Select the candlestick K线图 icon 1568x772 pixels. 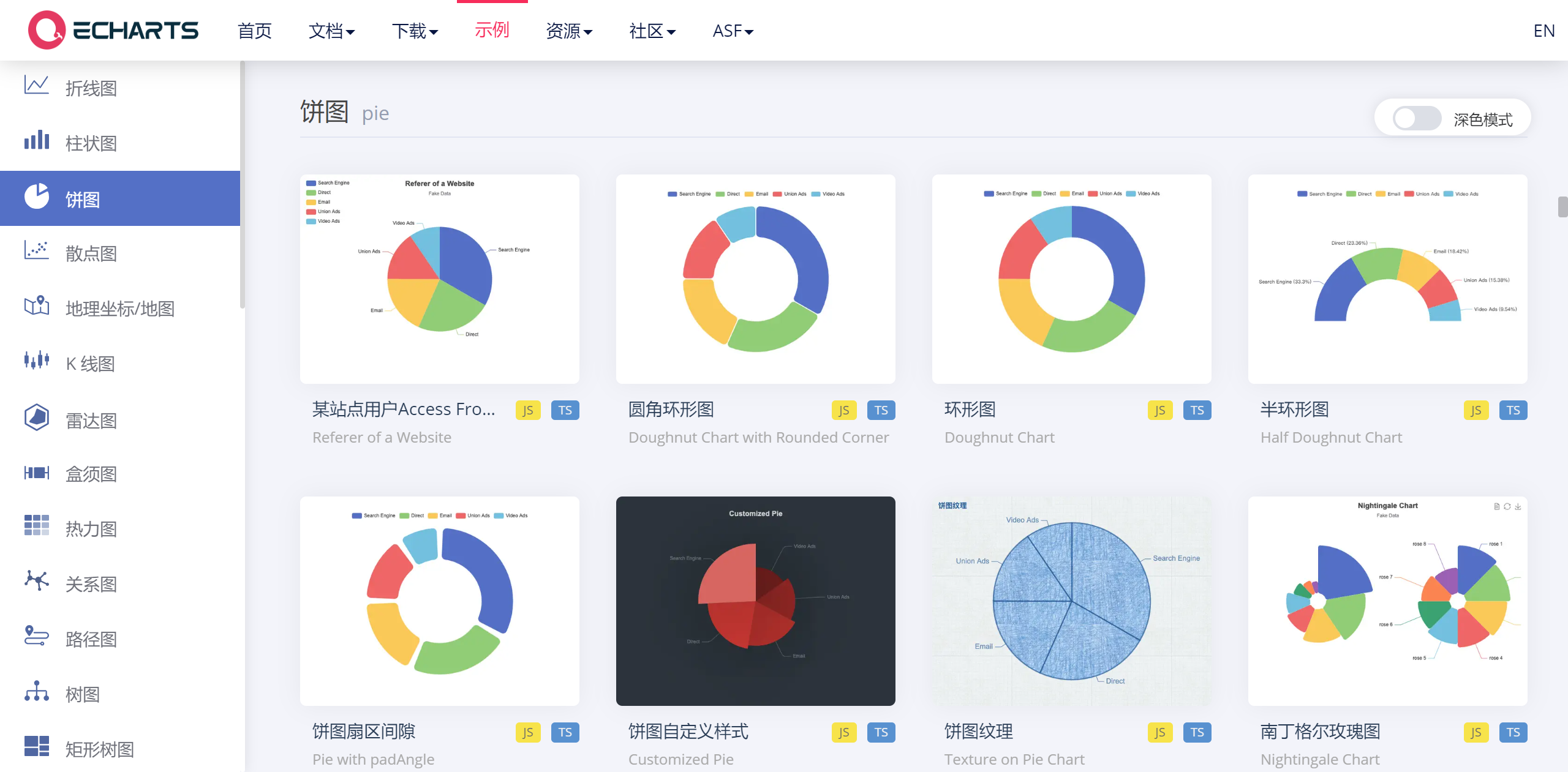pos(37,361)
